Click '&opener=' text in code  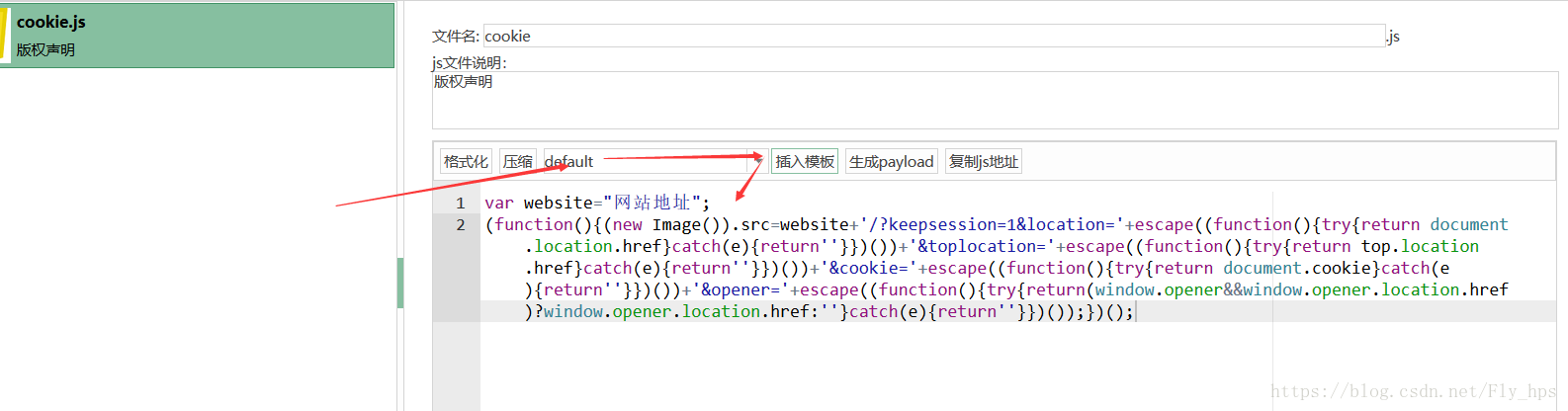(745, 289)
